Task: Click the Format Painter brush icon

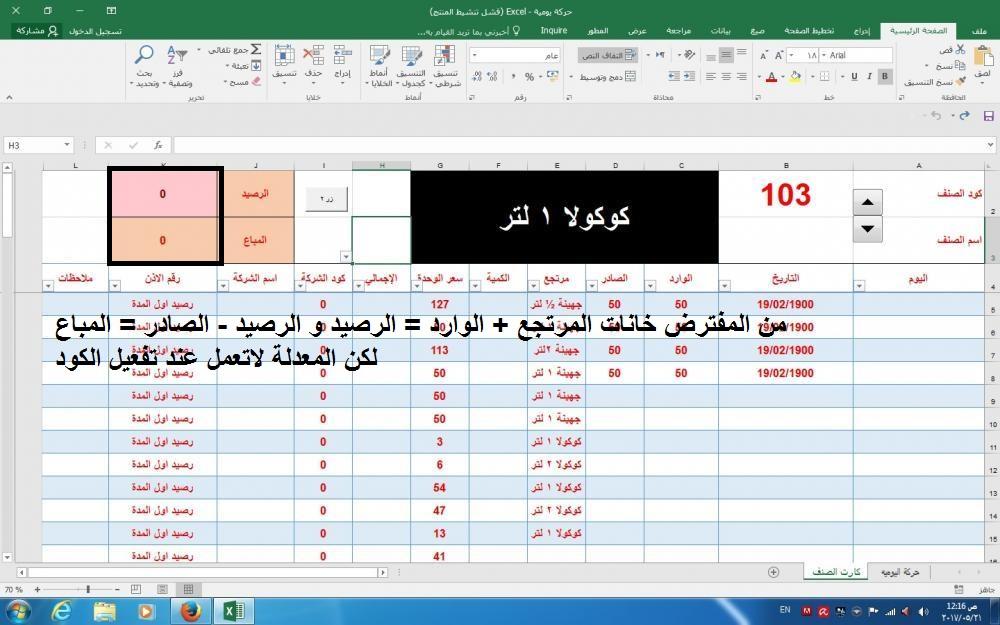Action: click(x=960, y=82)
